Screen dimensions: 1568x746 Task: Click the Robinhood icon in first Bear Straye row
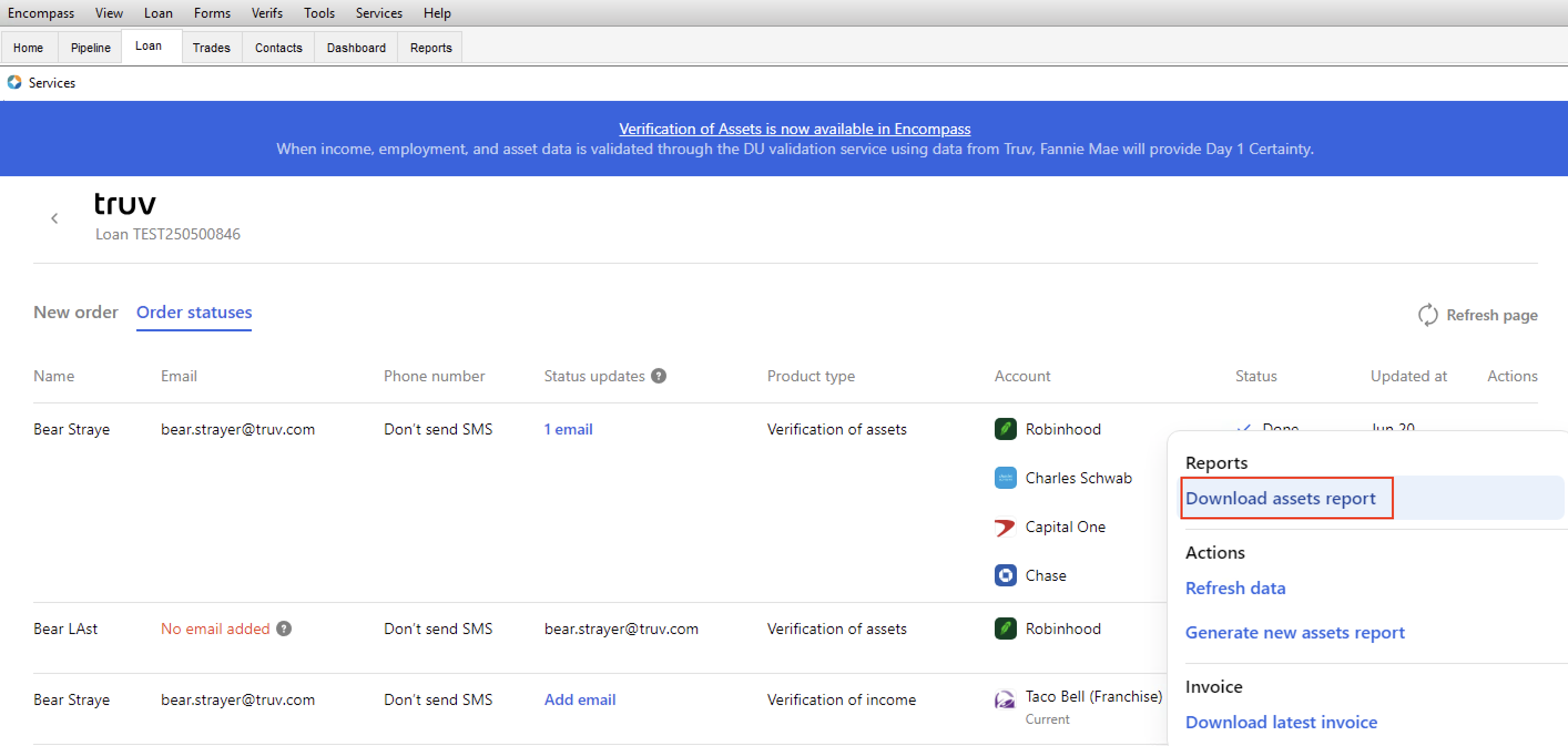coord(1006,429)
